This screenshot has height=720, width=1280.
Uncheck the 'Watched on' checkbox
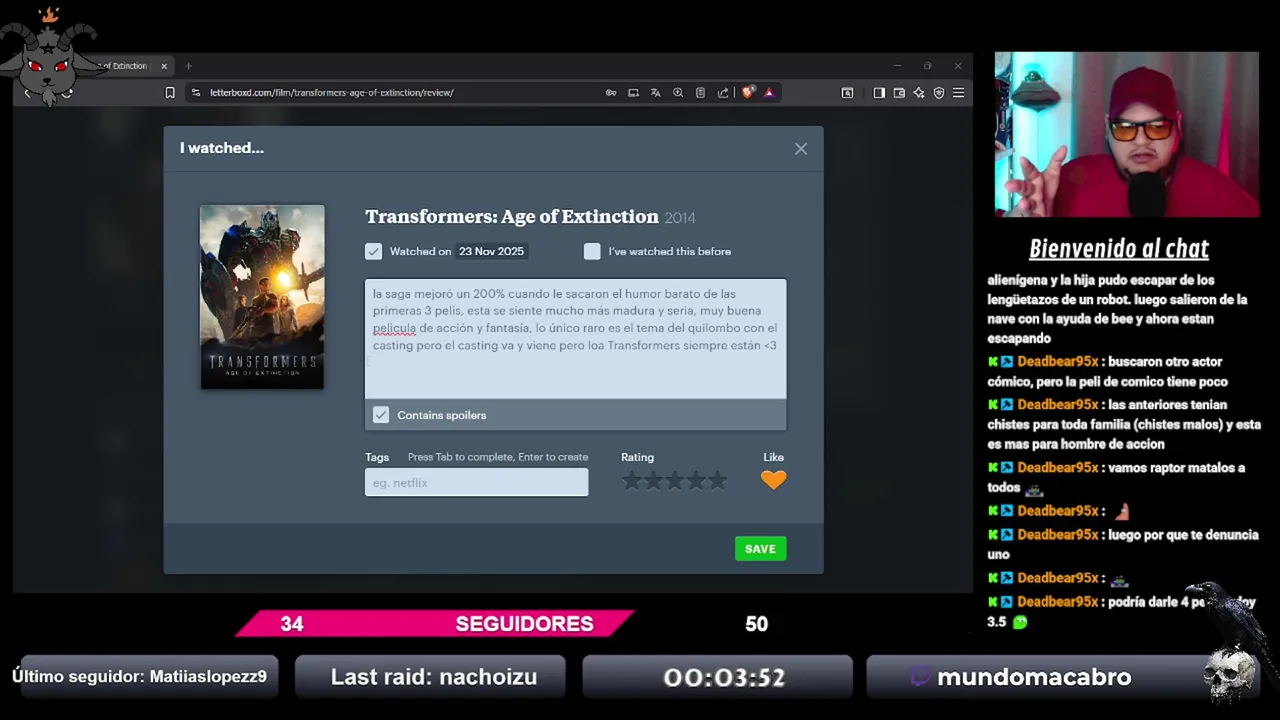373,251
